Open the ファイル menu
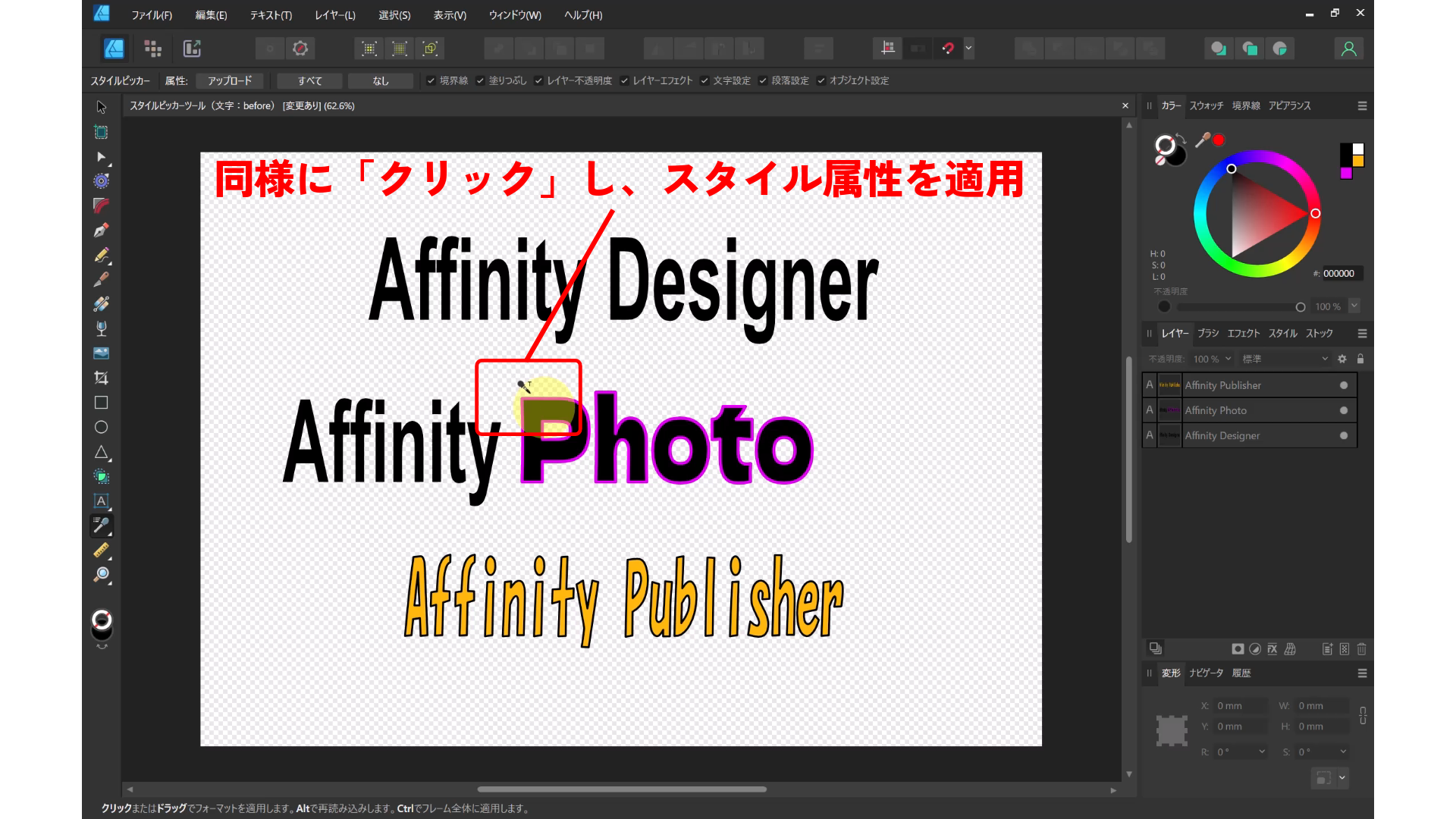 click(x=151, y=14)
